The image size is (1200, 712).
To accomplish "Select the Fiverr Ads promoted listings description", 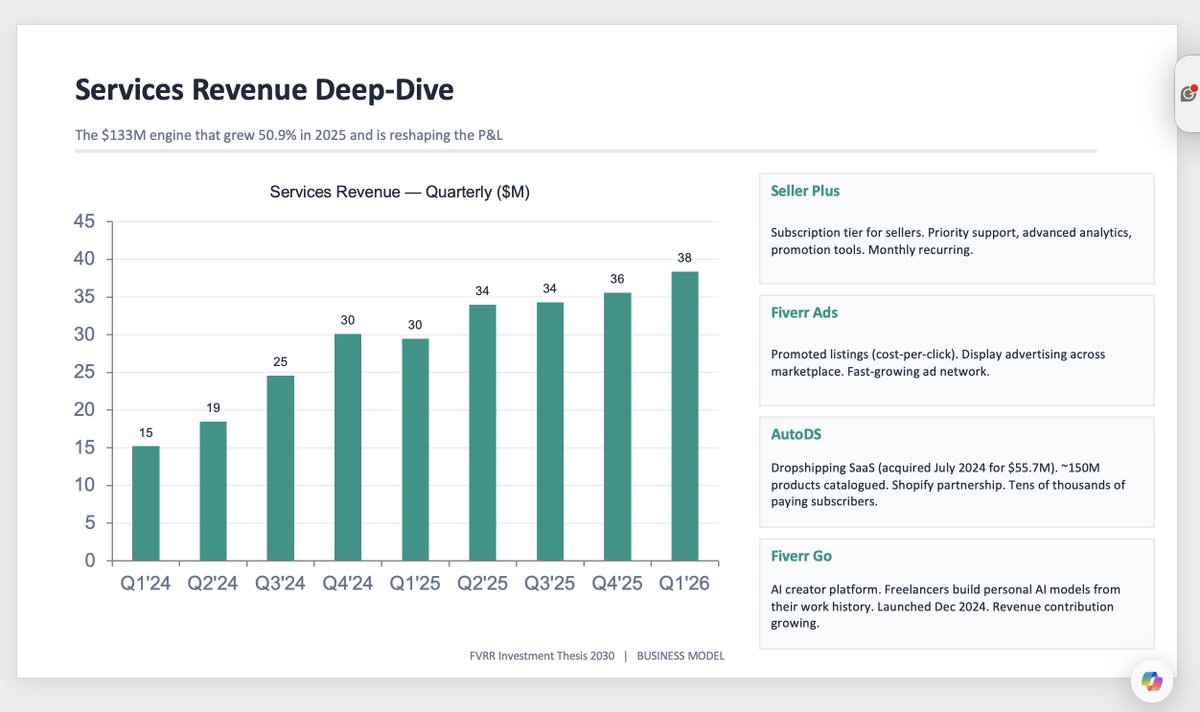I will (938, 363).
